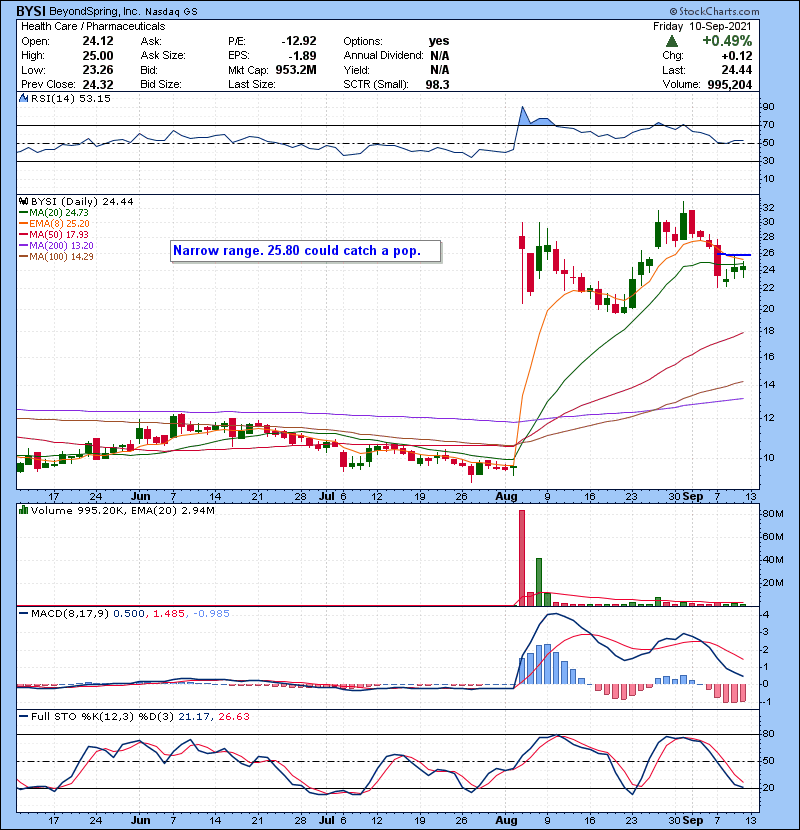Select the Prev Close value 24.32

(98, 84)
